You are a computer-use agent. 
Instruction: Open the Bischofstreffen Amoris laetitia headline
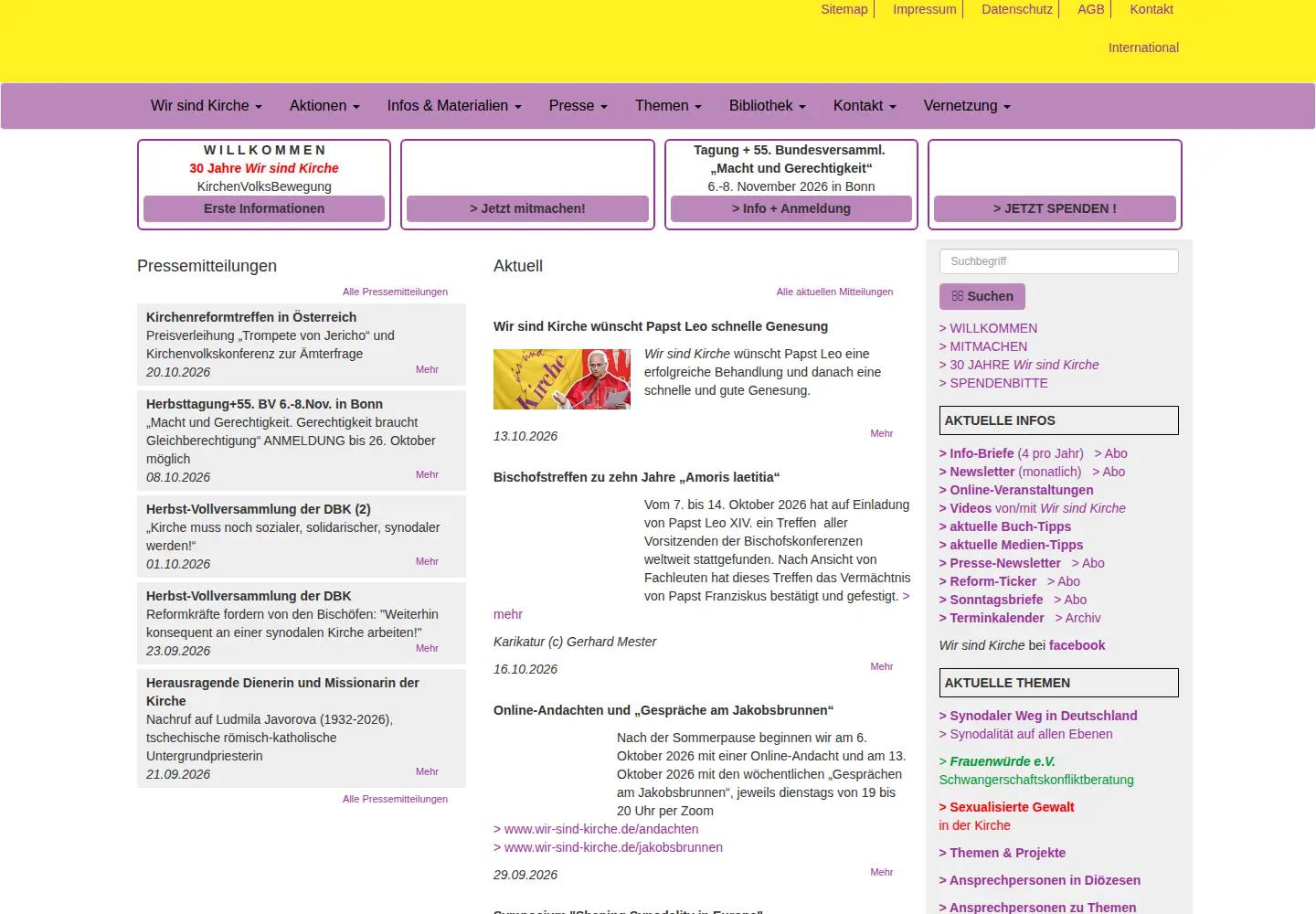point(636,477)
